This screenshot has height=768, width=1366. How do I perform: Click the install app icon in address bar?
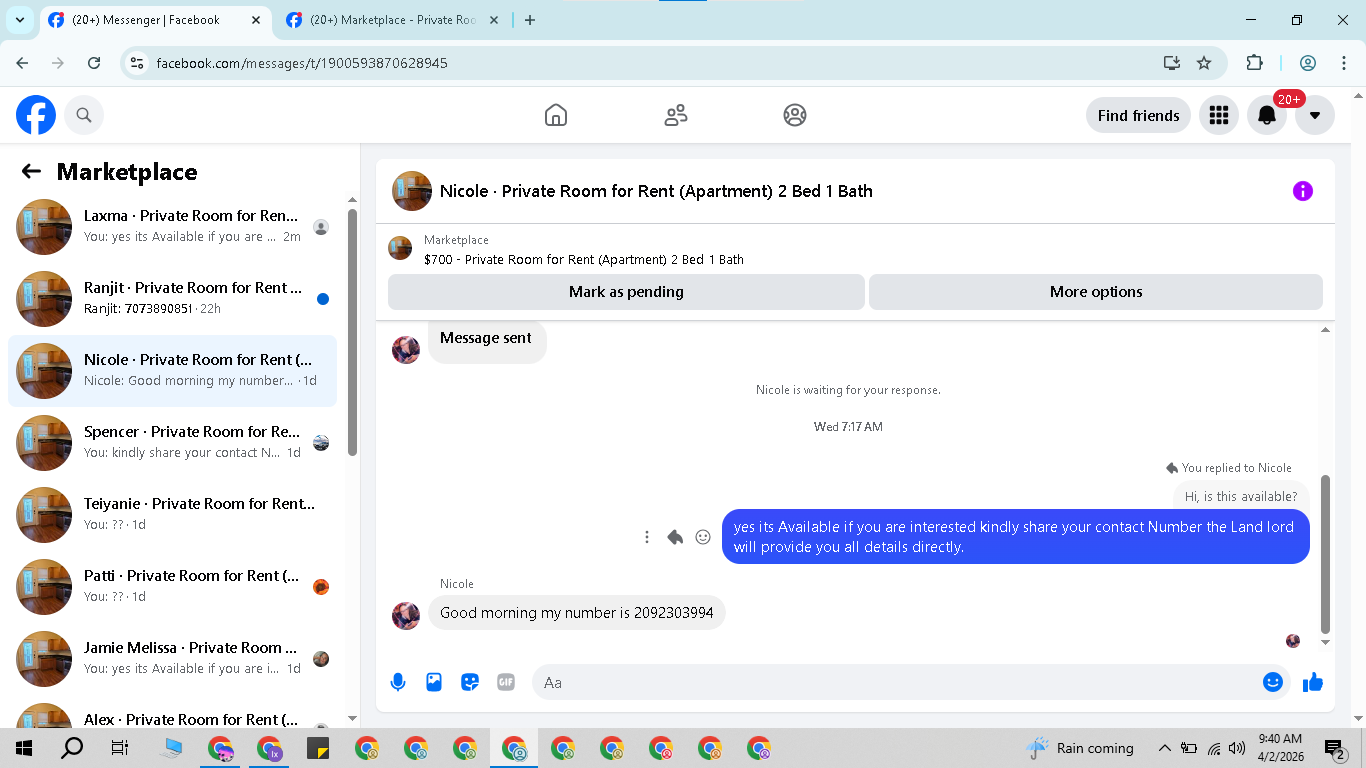1172,63
